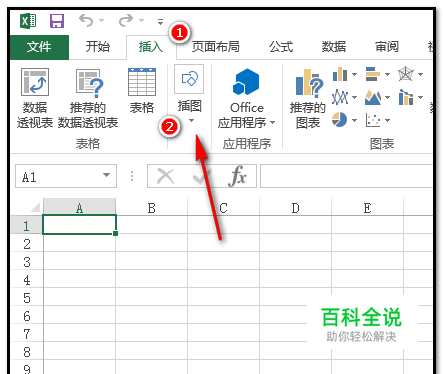Screen dimensions: 443x374
Task: Click the 插图 illustrations icon
Action: [x=189, y=79]
